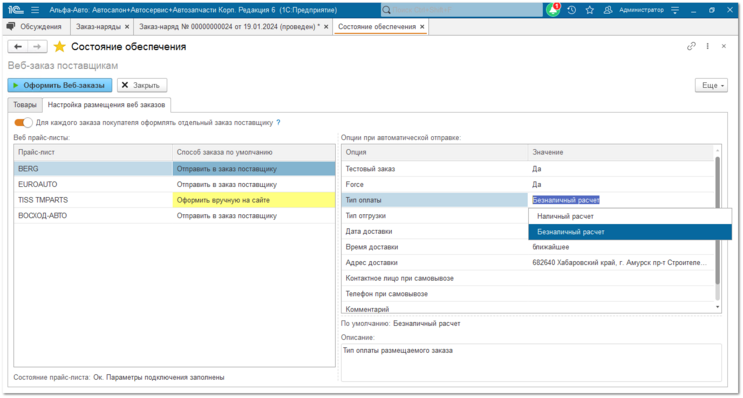Click the search magnifier icon
The height and width of the screenshot is (398, 743).
click(x=387, y=10)
